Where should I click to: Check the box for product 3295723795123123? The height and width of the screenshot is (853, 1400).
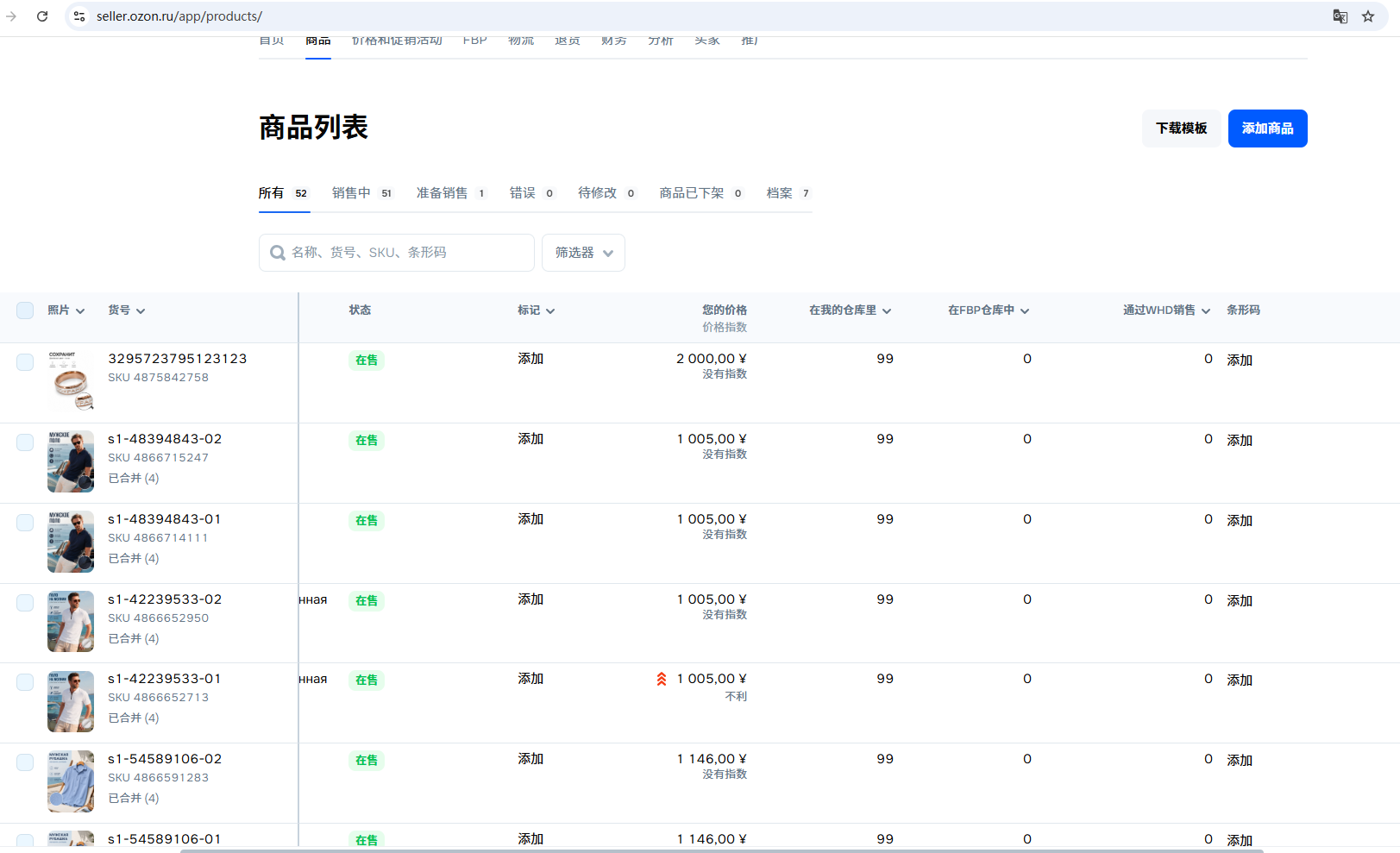pyautogui.click(x=25, y=362)
